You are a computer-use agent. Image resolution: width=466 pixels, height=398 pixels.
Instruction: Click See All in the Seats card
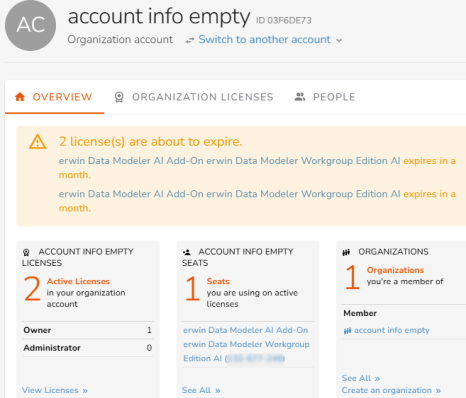pos(201,390)
